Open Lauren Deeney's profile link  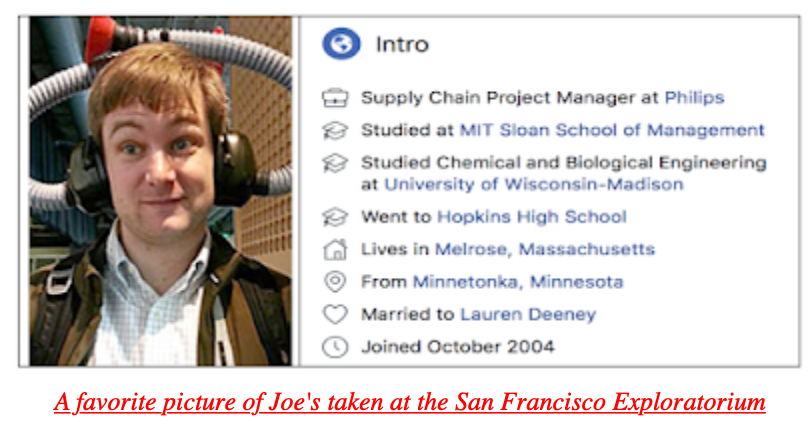click(528, 314)
